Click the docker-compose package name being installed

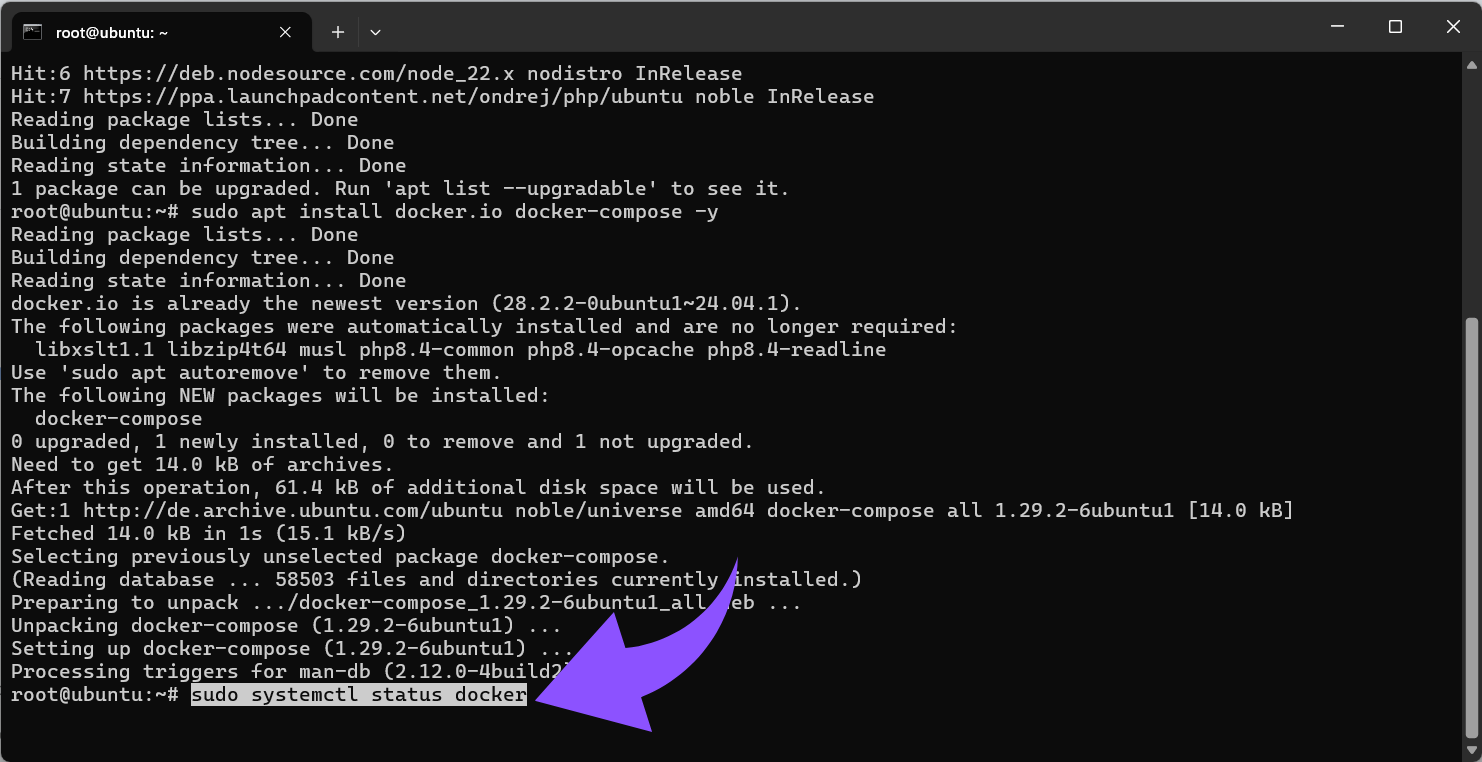[119, 418]
